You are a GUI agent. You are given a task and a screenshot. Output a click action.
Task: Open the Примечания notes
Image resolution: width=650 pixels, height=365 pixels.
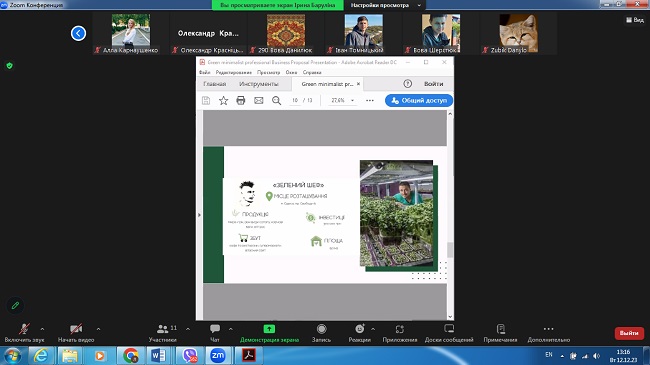(500, 333)
